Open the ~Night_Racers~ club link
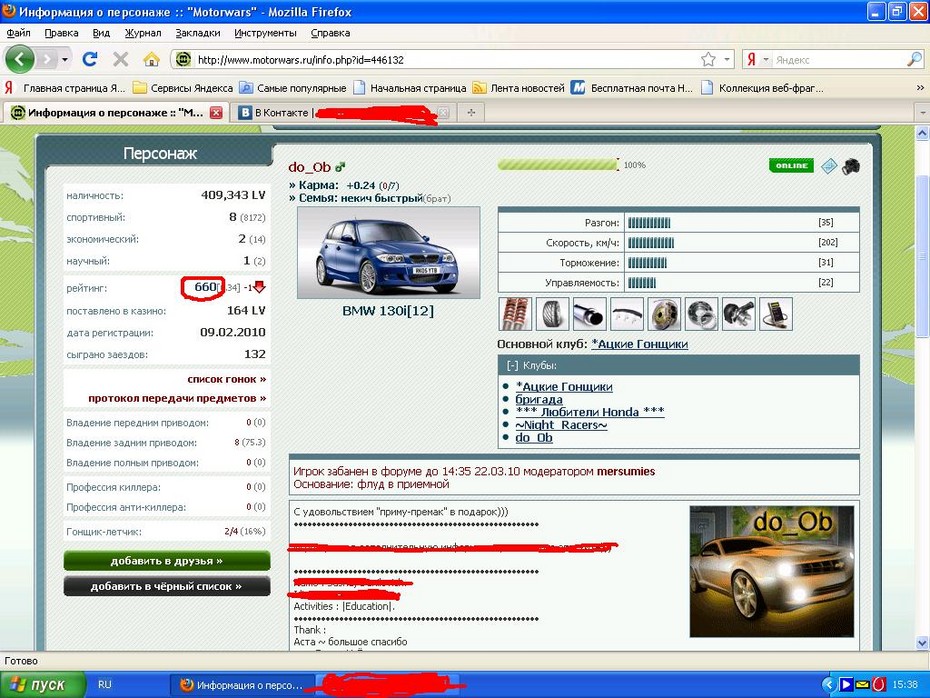This screenshot has width=930, height=698. 561,425
